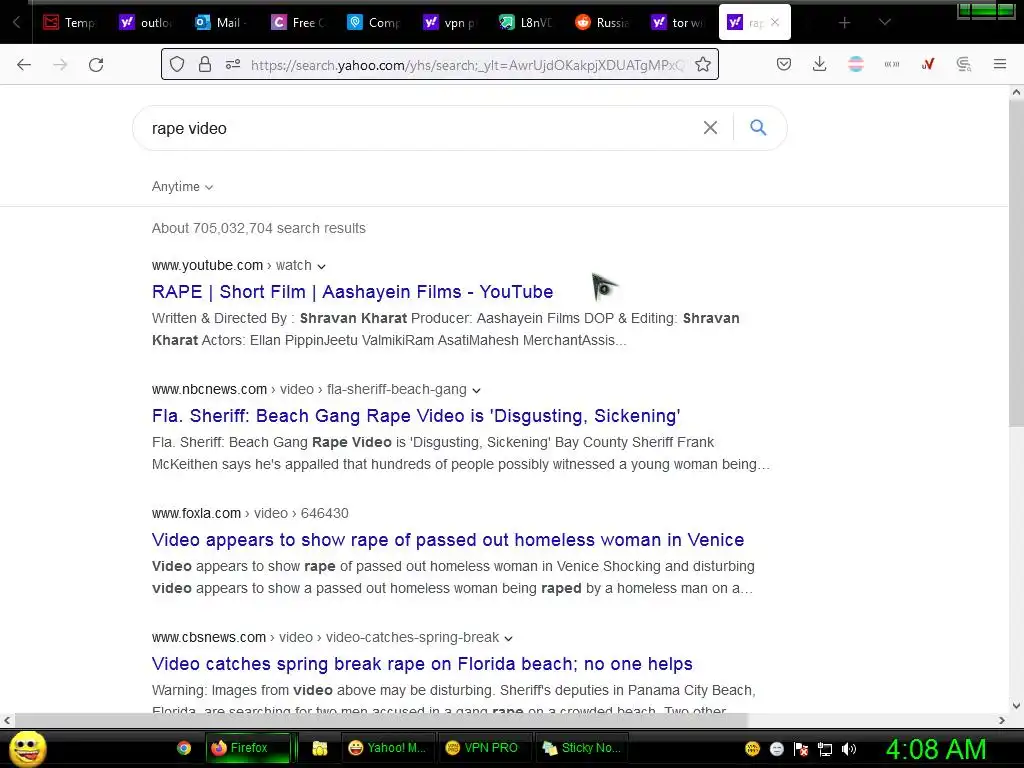Switch to the 'vpn p' tab
The image size is (1024, 768).
[x=449, y=22]
